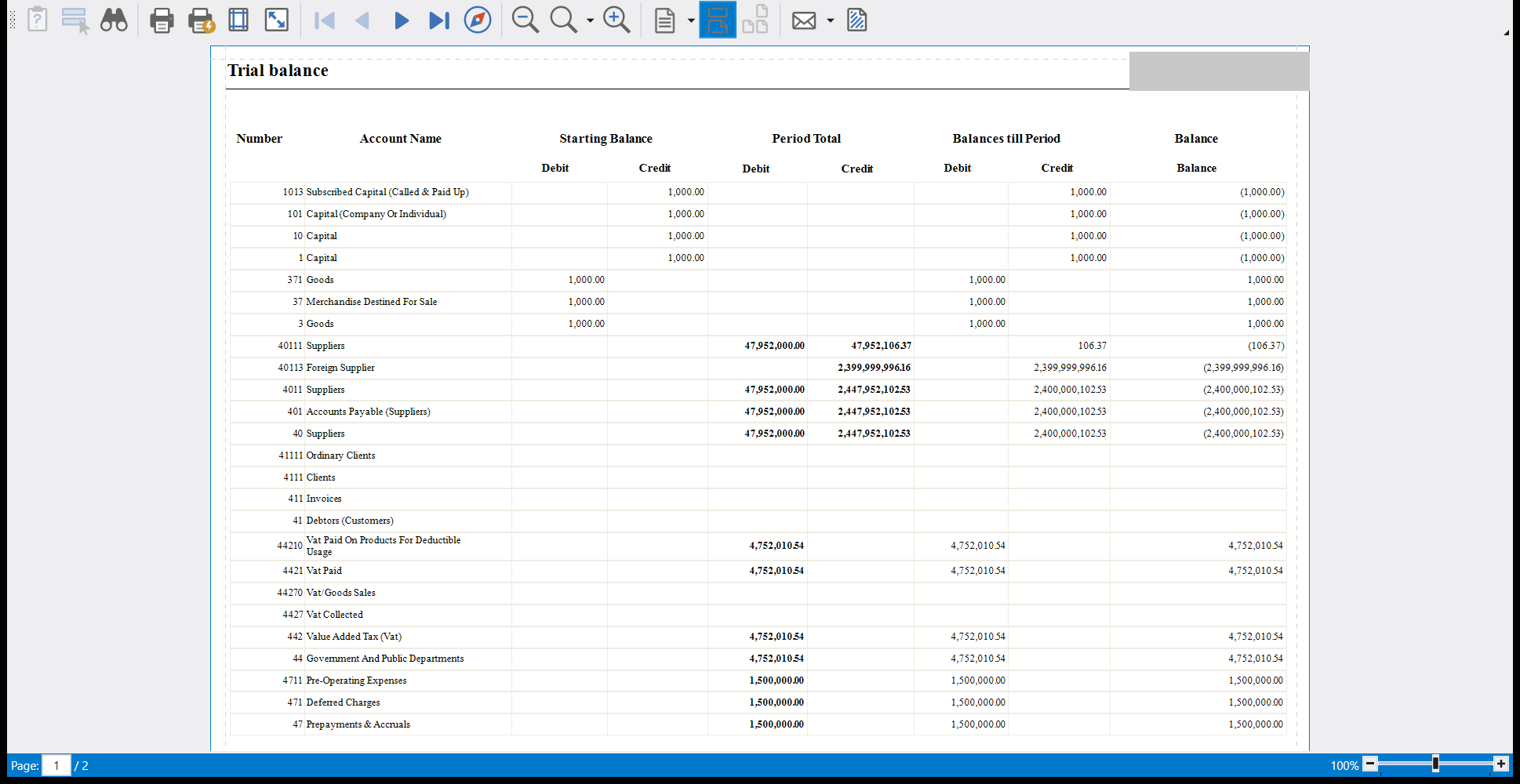Go to the next page arrow

point(402,20)
